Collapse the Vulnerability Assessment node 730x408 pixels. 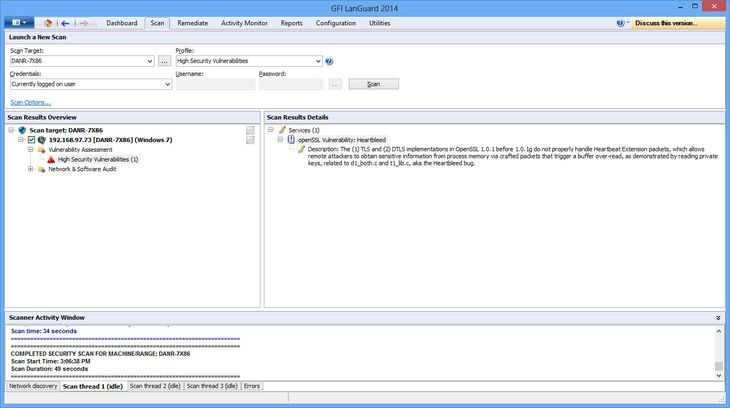pos(31,150)
